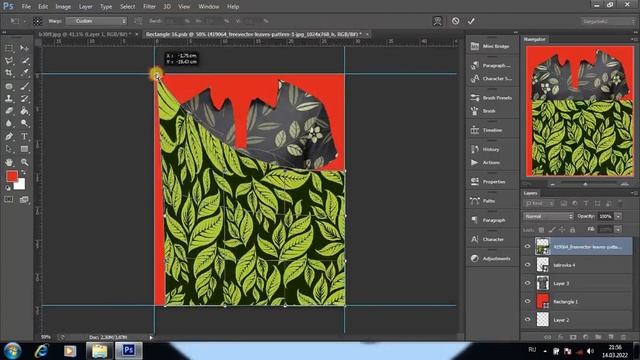Open the Timeline panel
Image resolution: width=640 pixels, height=360 pixels.
pos(487,130)
